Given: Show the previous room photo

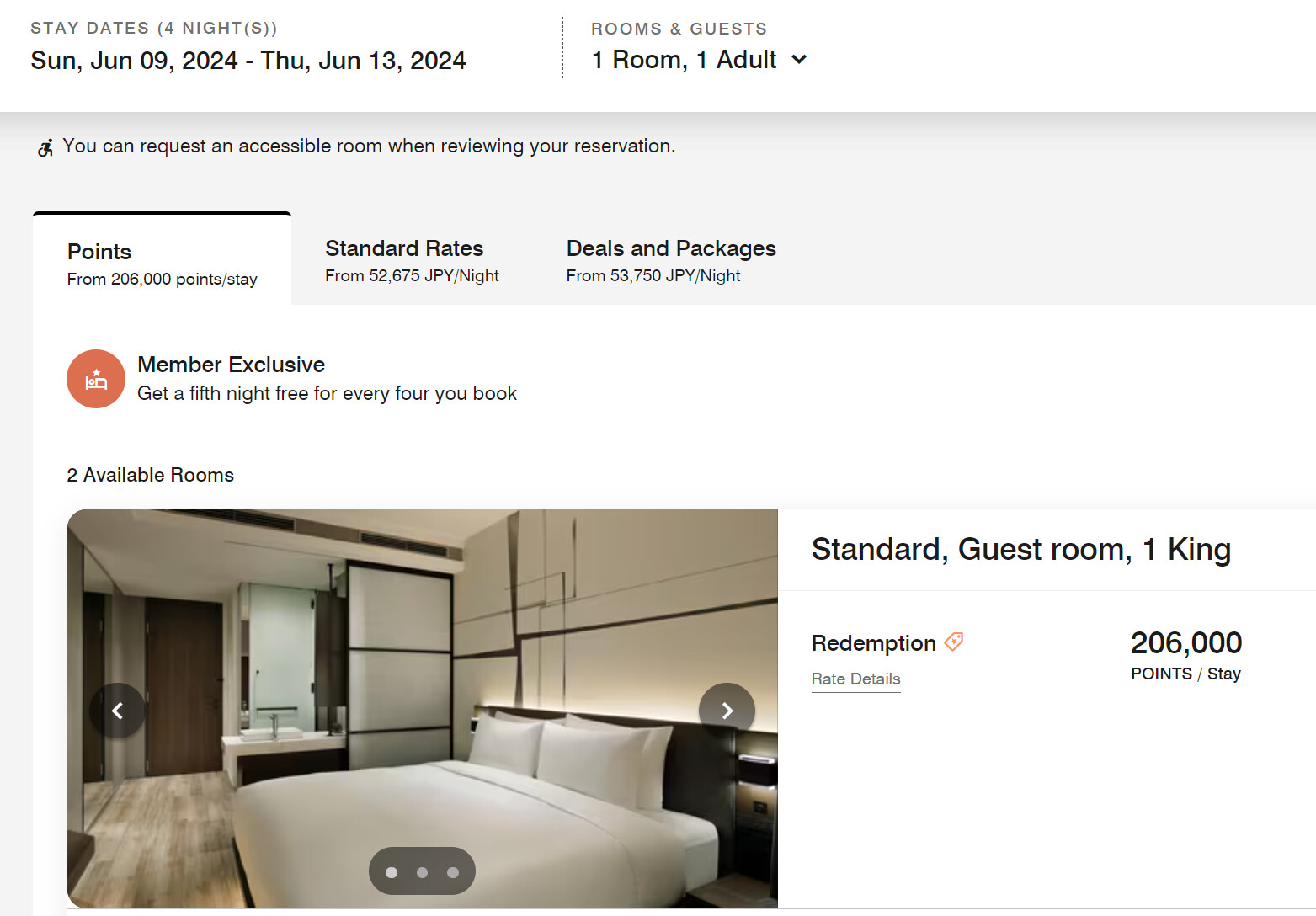Looking at the screenshot, I should pyautogui.click(x=117, y=711).
